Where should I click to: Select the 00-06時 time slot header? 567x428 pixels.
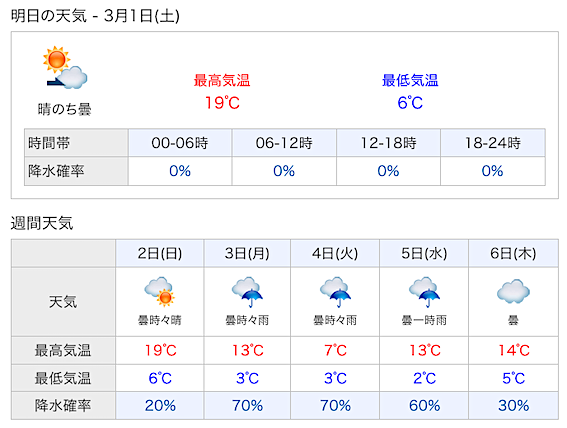180,143
